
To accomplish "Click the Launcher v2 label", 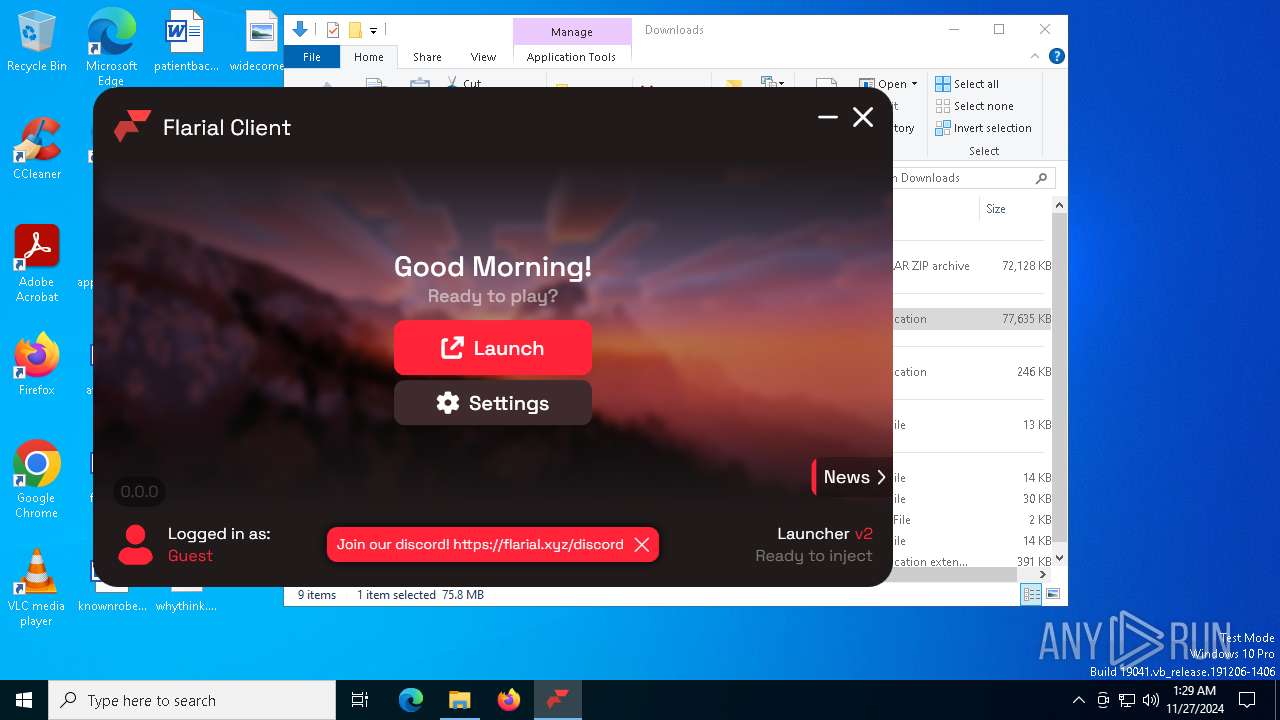I will tap(825, 534).
